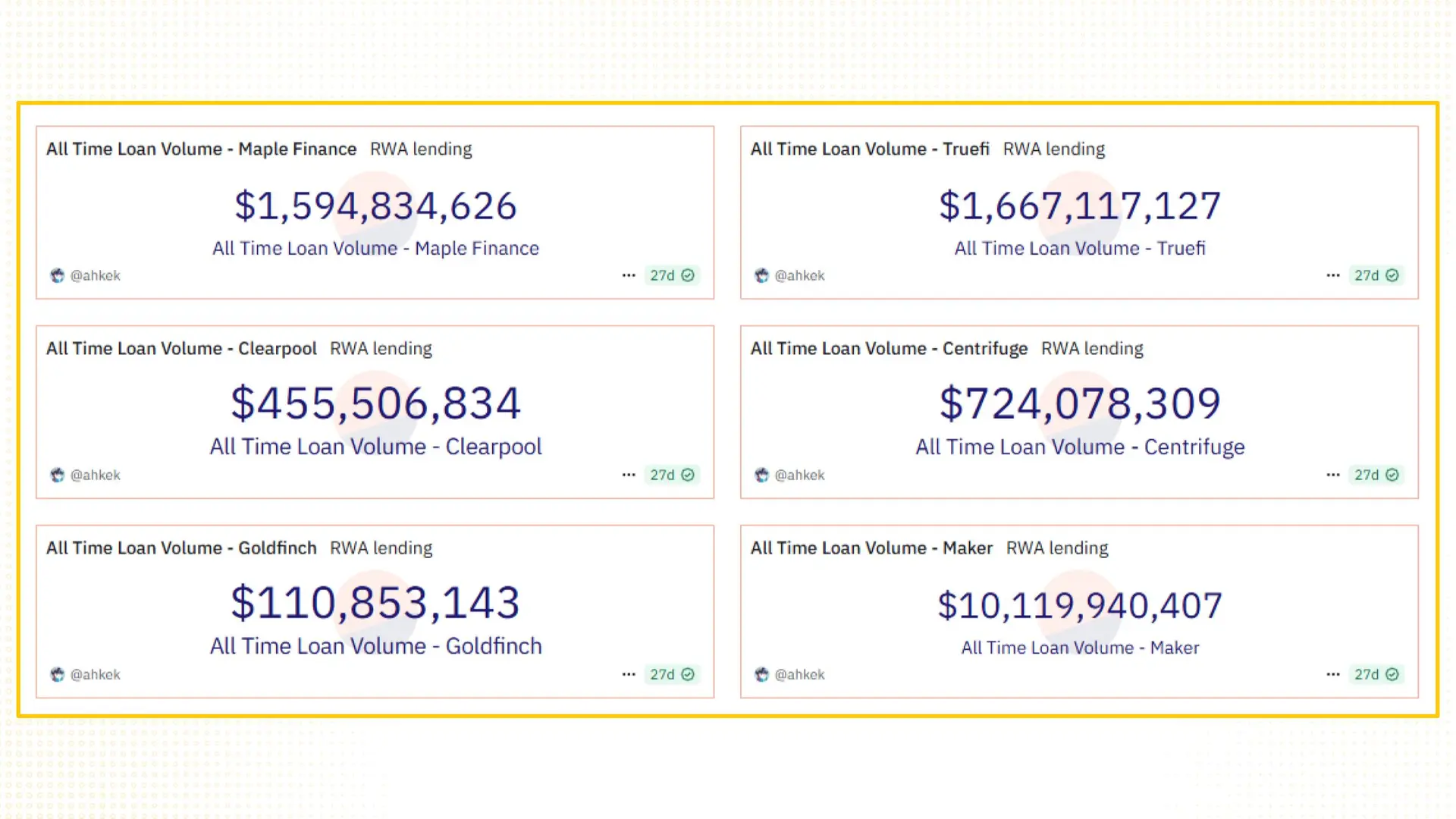Open All Time Loan Volume - Clearpool title

[181, 349]
